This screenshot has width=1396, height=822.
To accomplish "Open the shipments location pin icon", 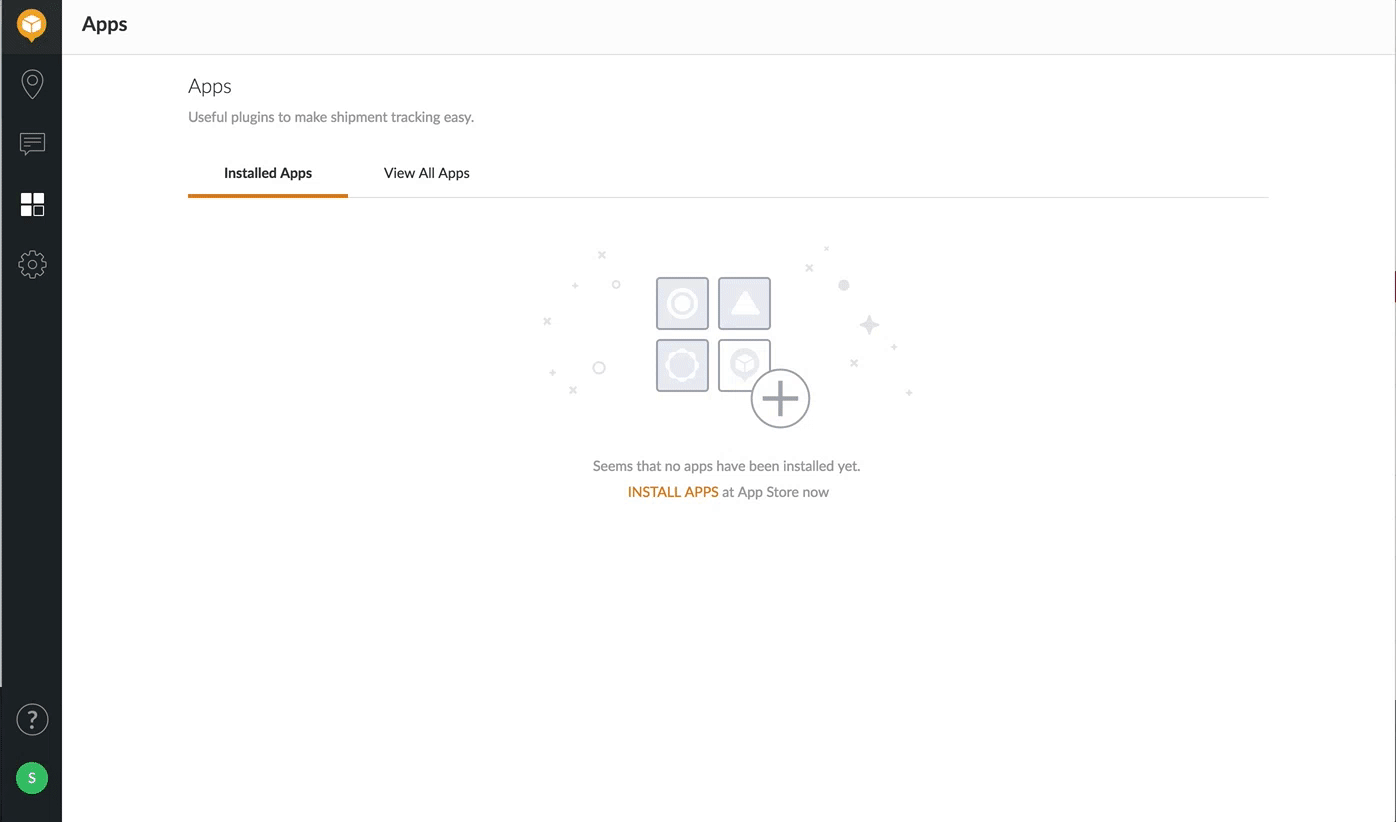I will tap(32, 84).
